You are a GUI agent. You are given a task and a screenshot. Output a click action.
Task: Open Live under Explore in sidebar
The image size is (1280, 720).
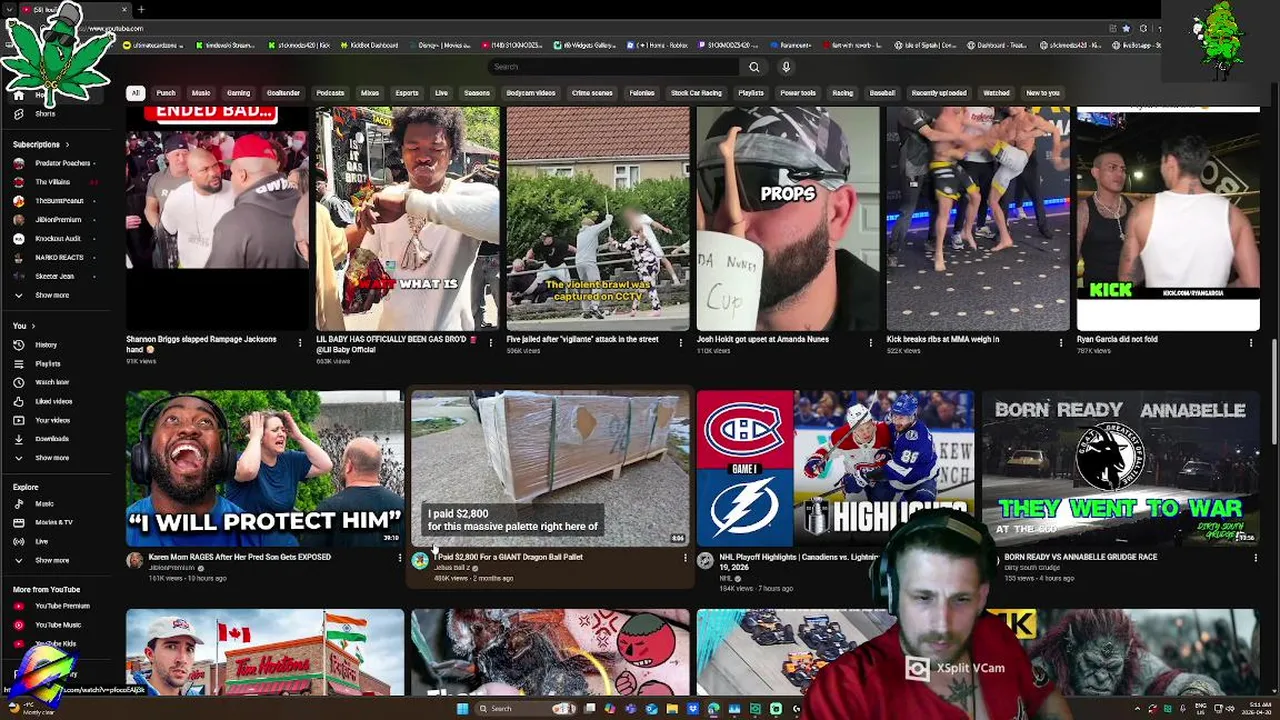[42, 541]
